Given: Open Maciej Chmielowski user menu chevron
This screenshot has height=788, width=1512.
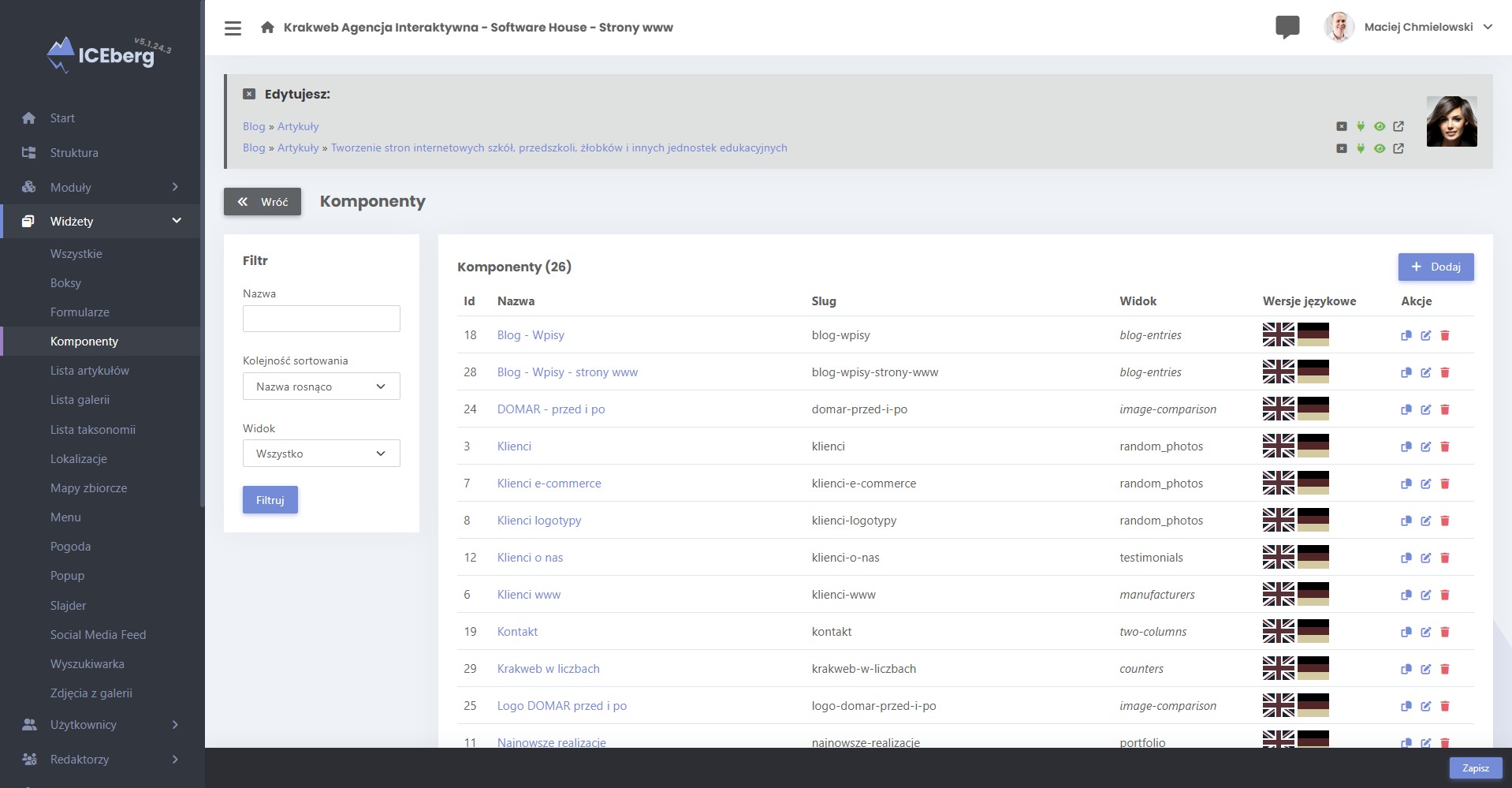Looking at the screenshot, I should click(x=1488, y=27).
